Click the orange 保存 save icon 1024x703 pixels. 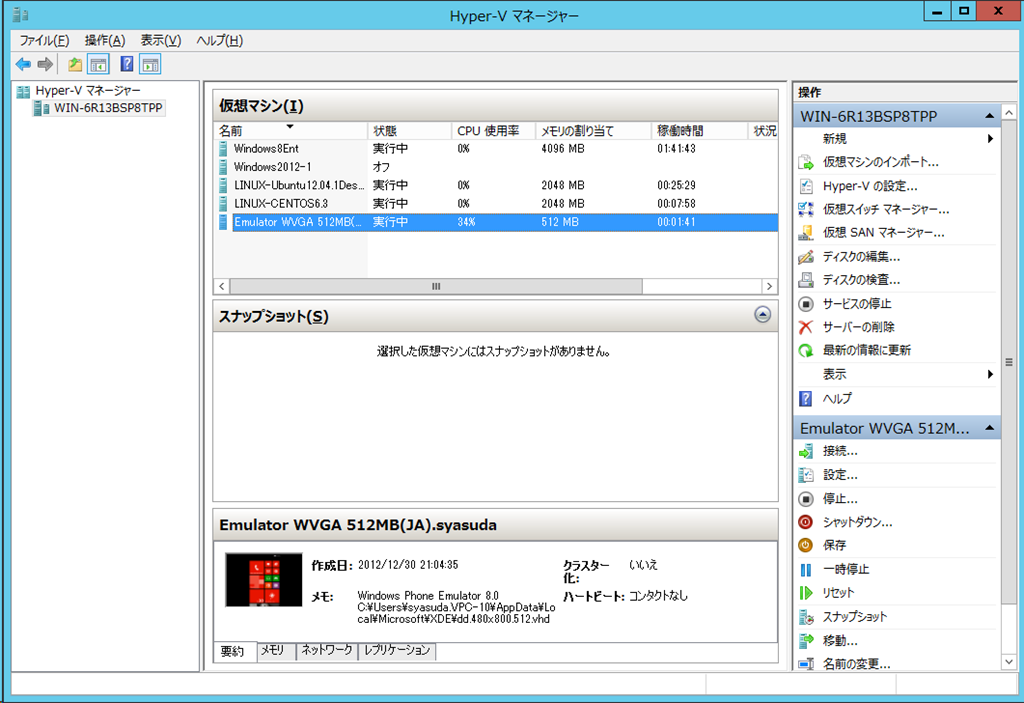(806, 545)
